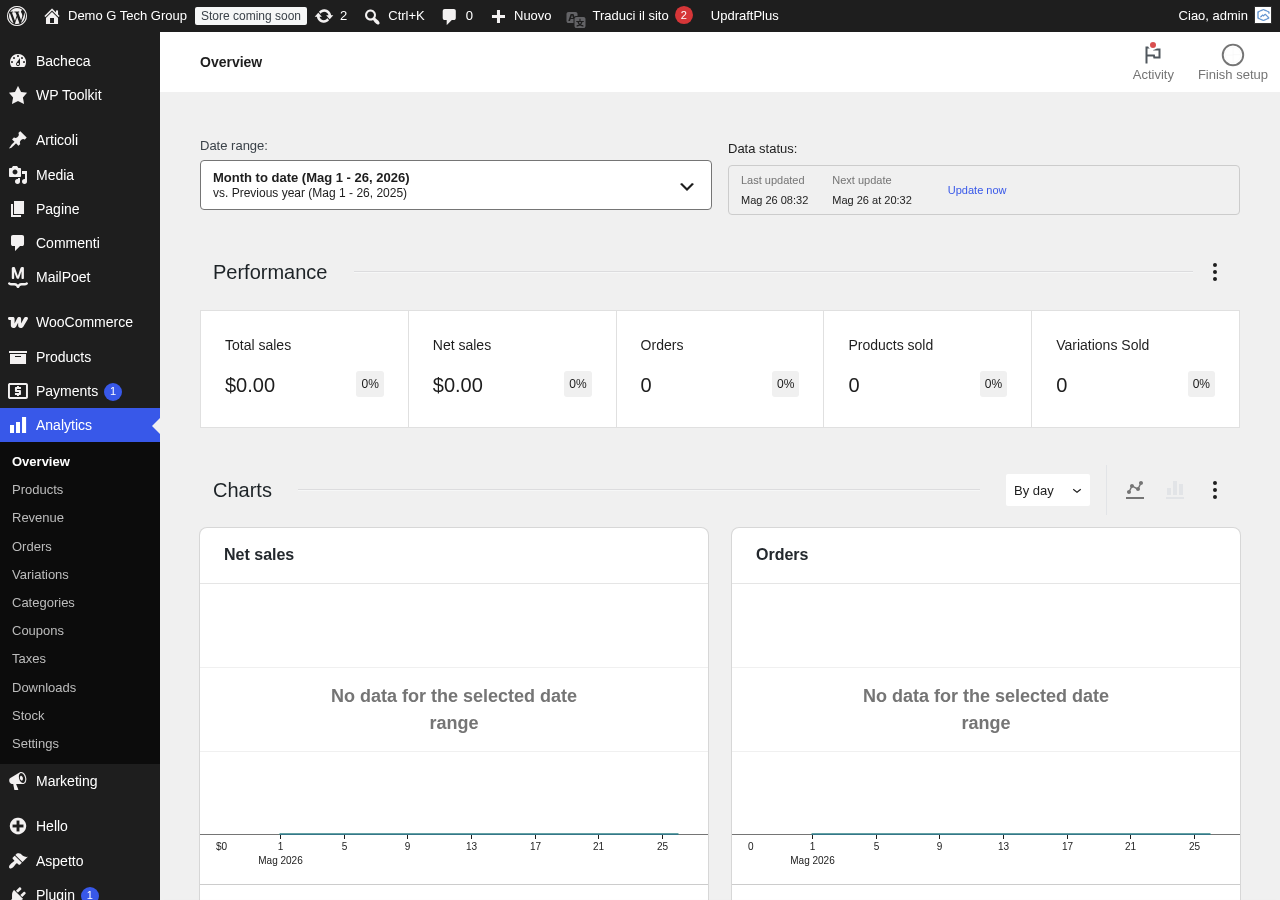
Task: Switch charts to bar chart view
Action: pos(1175,490)
